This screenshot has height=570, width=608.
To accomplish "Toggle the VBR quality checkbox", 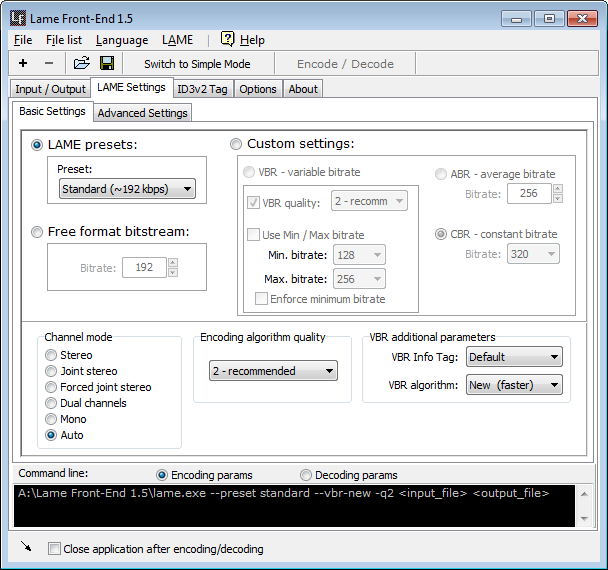I will (x=253, y=202).
